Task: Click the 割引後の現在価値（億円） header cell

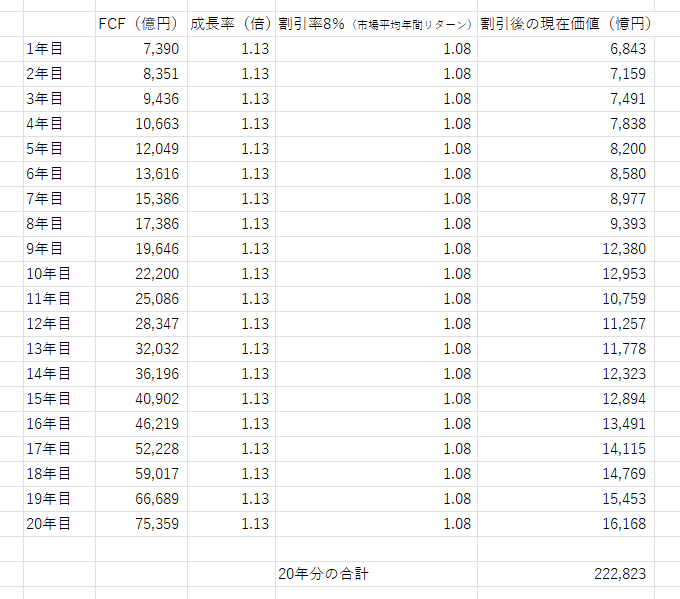Action: tap(565, 24)
